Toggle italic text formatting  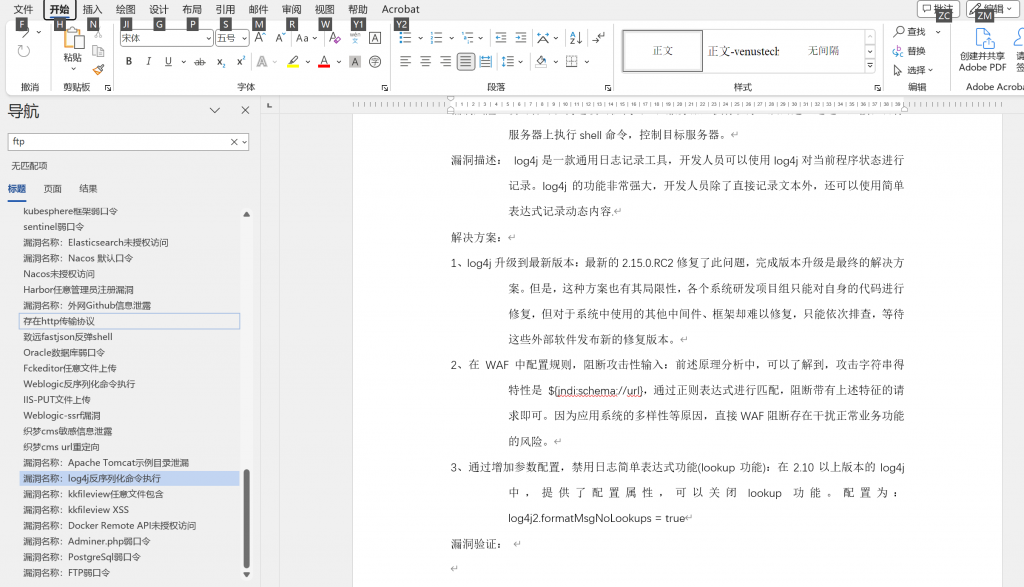pos(148,62)
